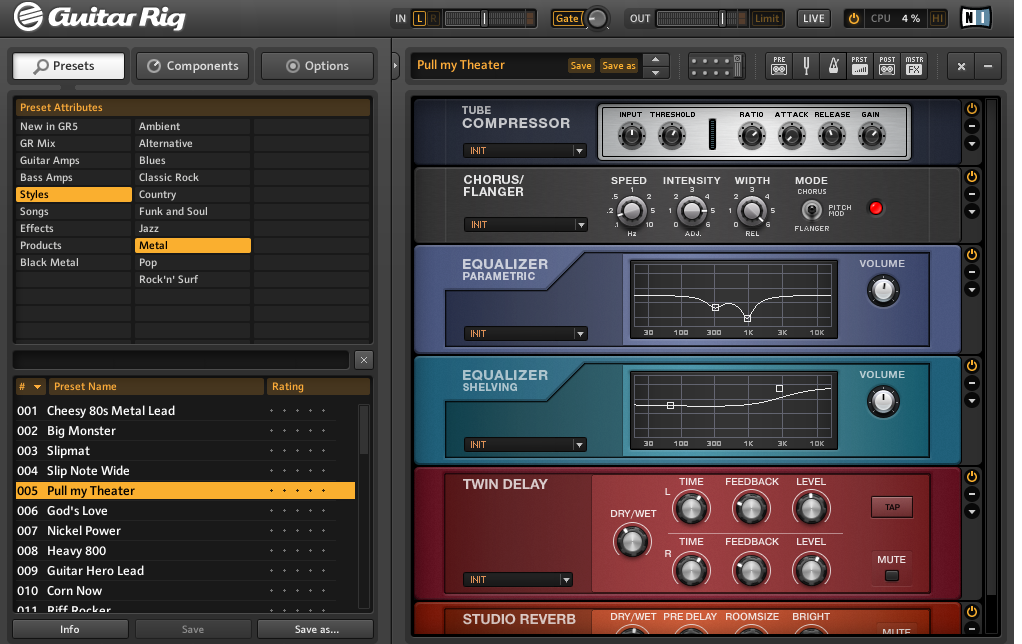Minimize the Tube Compressor module
The height and width of the screenshot is (644, 1022).
[x=971, y=126]
